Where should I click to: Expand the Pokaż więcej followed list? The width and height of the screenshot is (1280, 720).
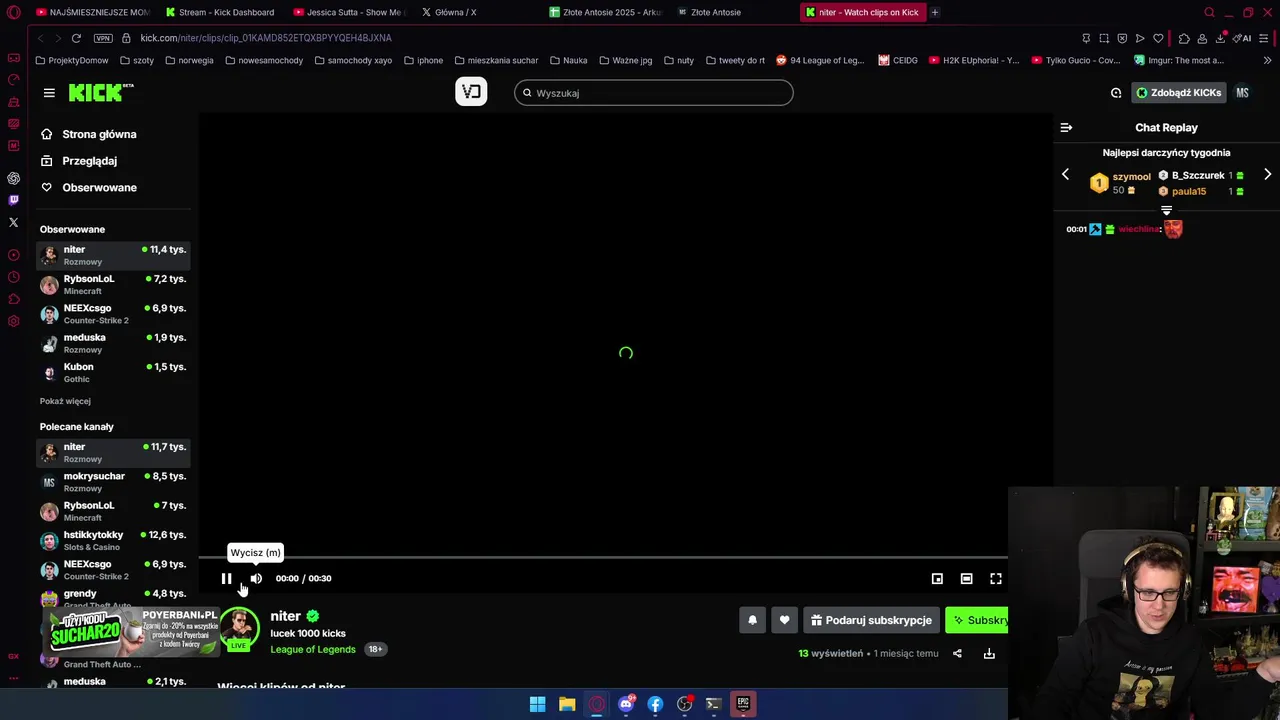click(65, 401)
